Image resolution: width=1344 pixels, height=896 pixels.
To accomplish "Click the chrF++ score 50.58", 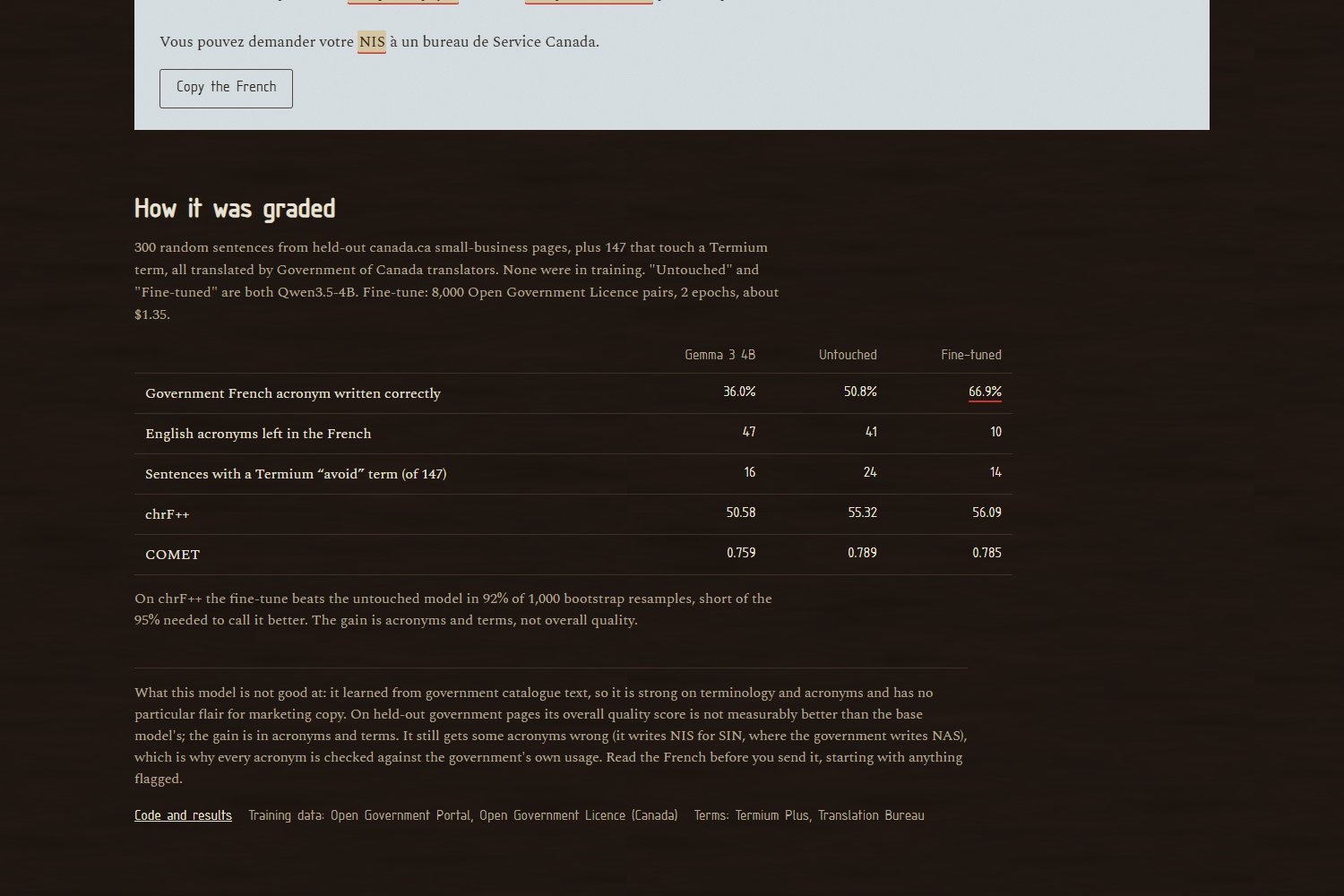I will point(741,513).
